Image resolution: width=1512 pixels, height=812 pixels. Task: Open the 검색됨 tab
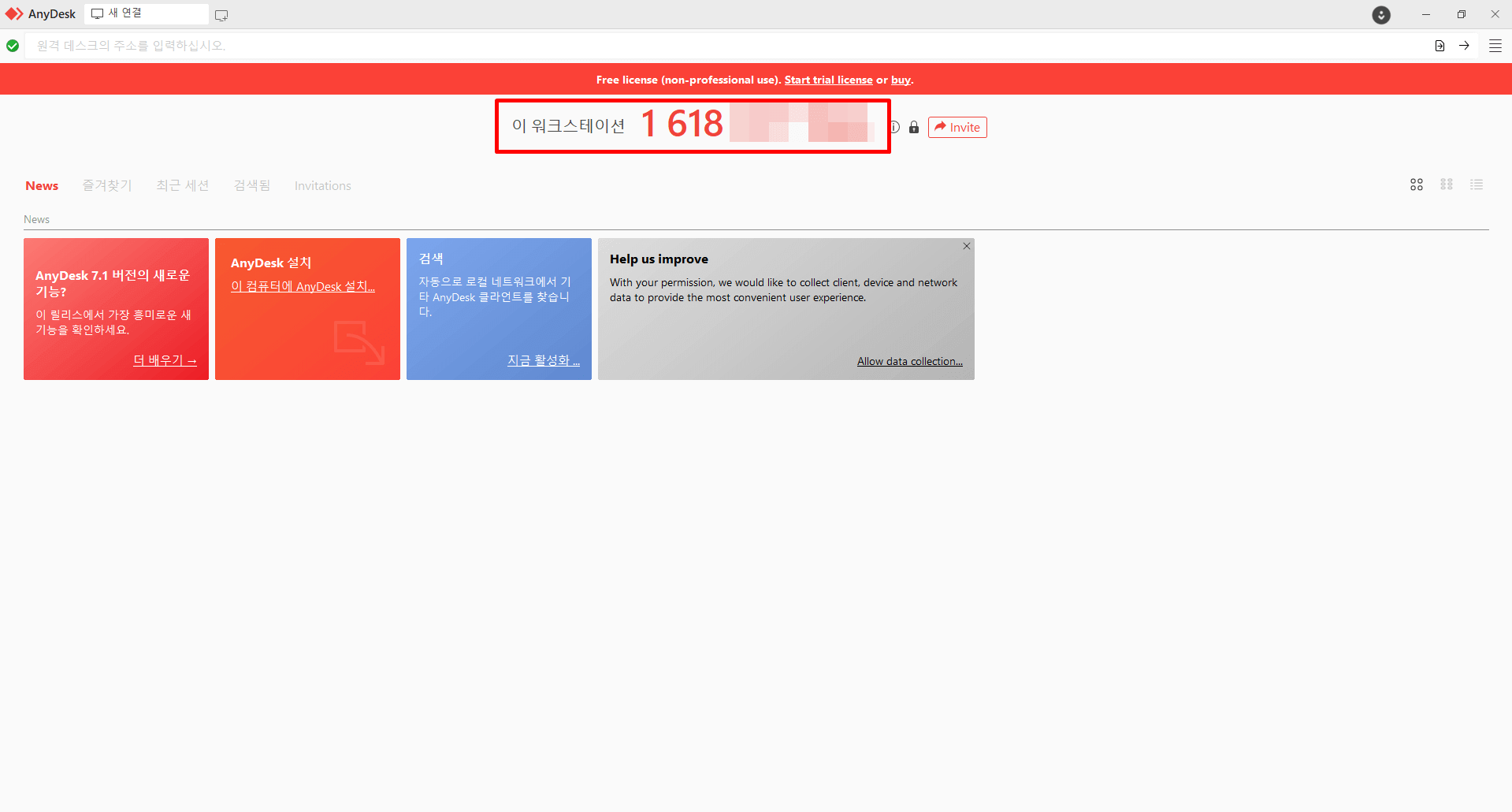coord(252,185)
